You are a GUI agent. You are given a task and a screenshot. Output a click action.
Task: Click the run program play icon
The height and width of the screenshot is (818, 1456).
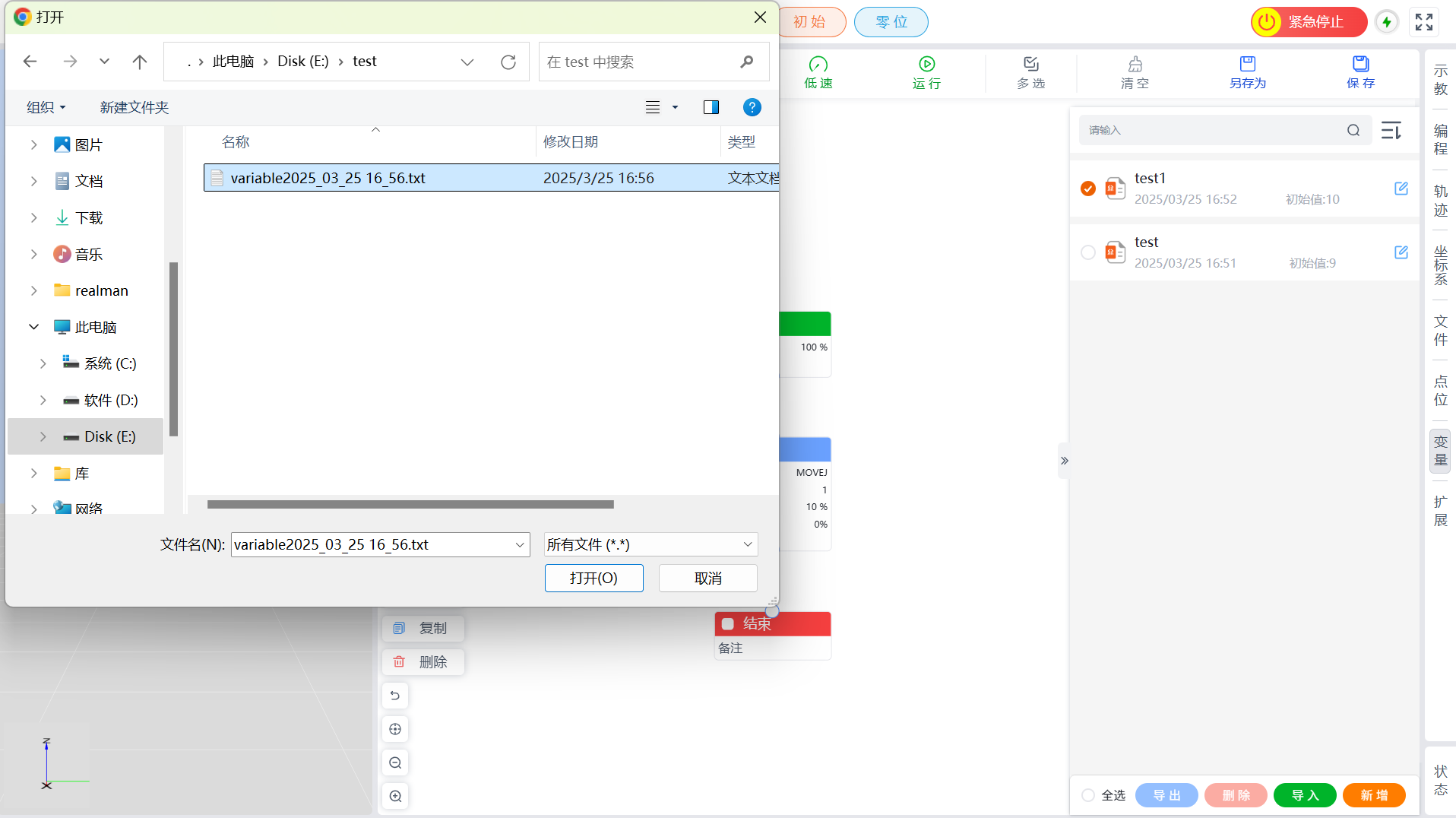click(x=926, y=65)
